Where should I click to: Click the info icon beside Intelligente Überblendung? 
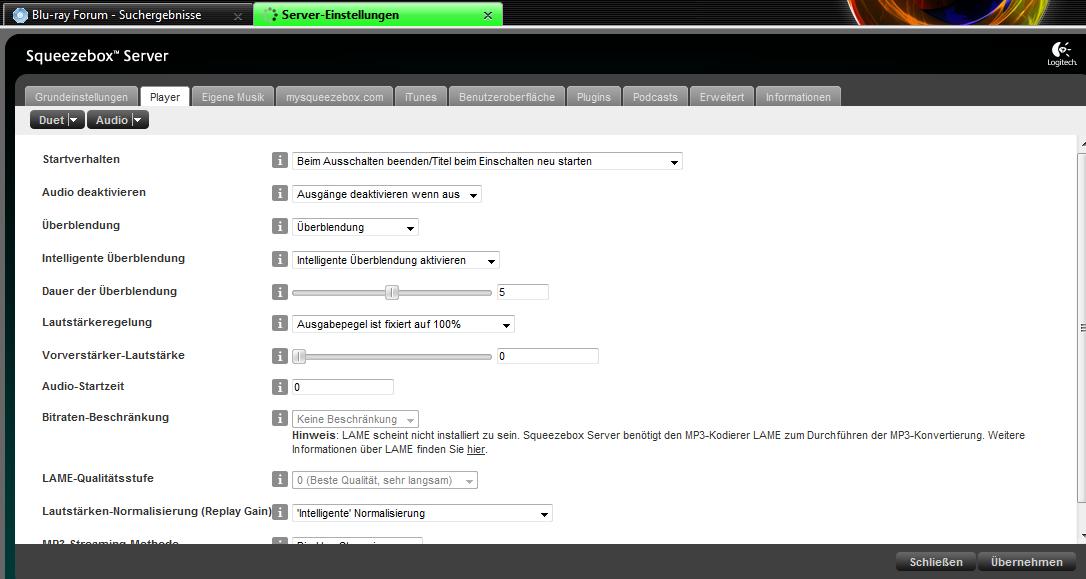pyautogui.click(x=280, y=260)
